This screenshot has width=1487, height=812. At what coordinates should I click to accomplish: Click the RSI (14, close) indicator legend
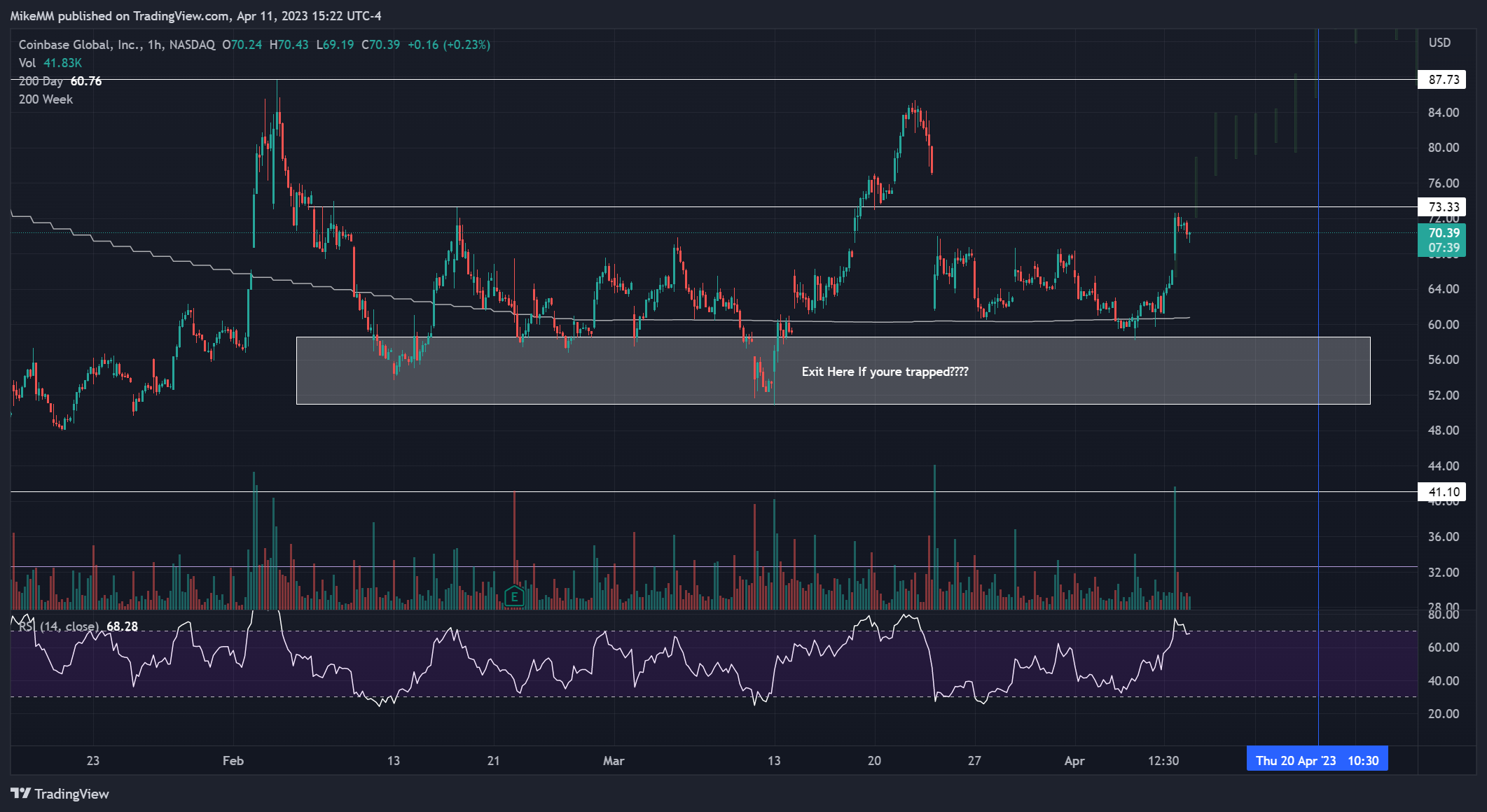(x=78, y=626)
